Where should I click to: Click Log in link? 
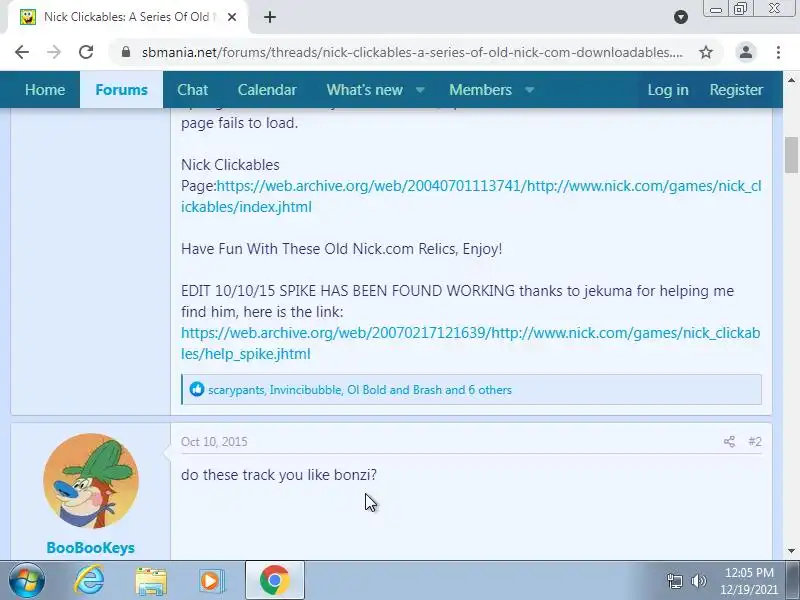pos(668,90)
